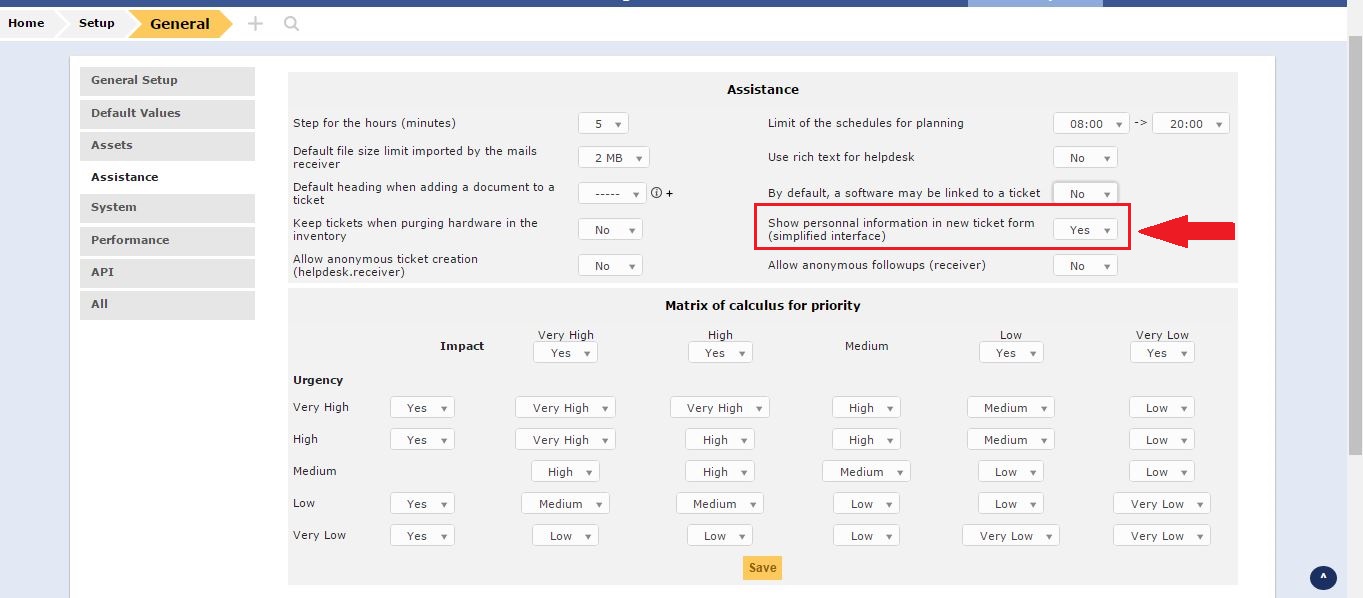Open priority for Very High urgency, Low impact
Screen dimensions: 1363x598
coord(1011,408)
